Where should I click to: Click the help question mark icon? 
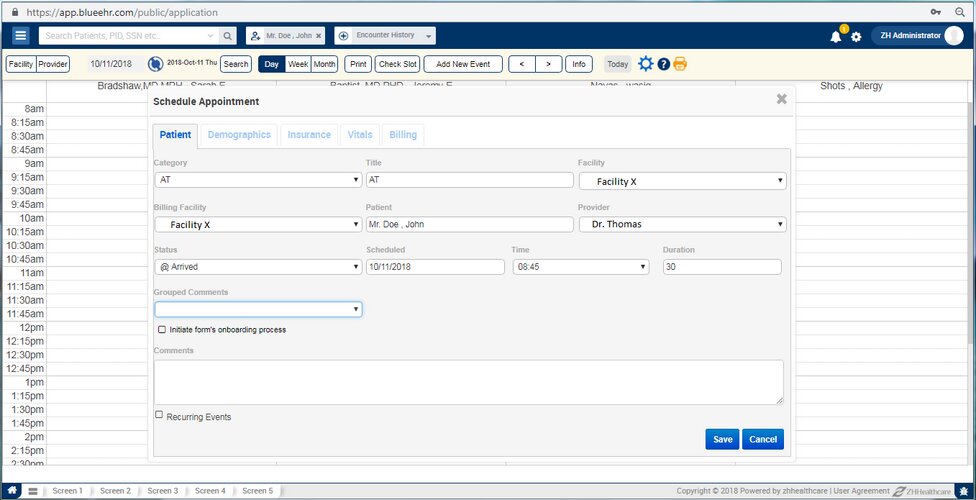[x=664, y=64]
